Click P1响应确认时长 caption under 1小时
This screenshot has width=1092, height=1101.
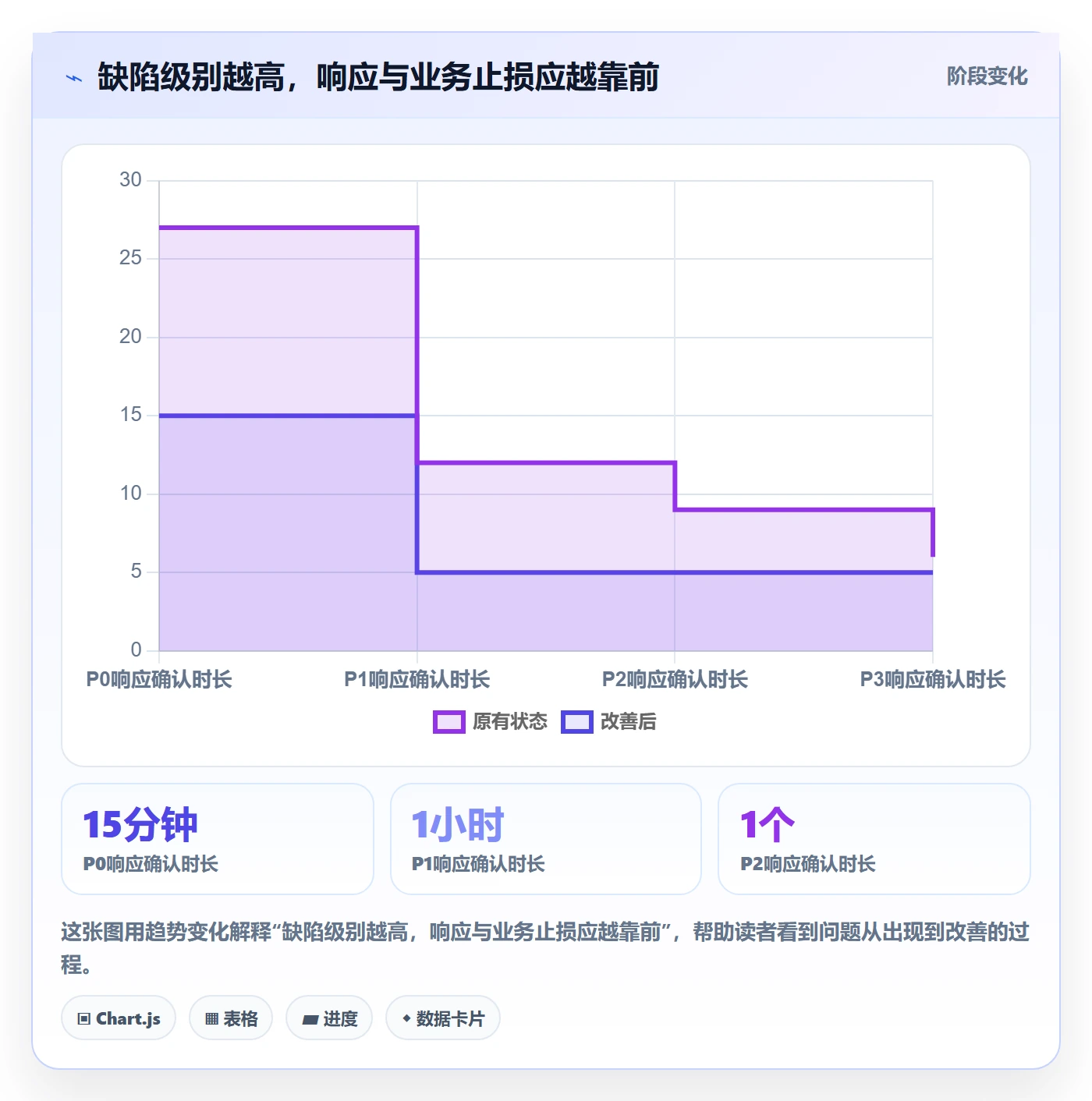478,864
